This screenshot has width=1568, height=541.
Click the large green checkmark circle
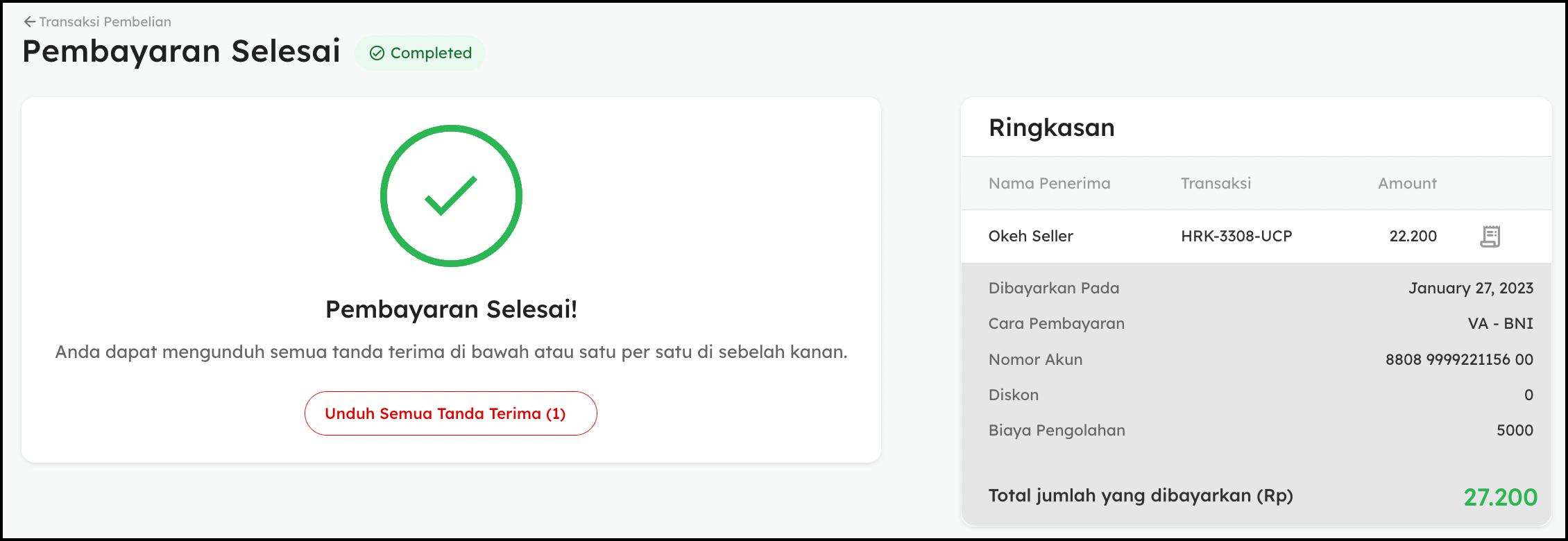click(x=451, y=196)
